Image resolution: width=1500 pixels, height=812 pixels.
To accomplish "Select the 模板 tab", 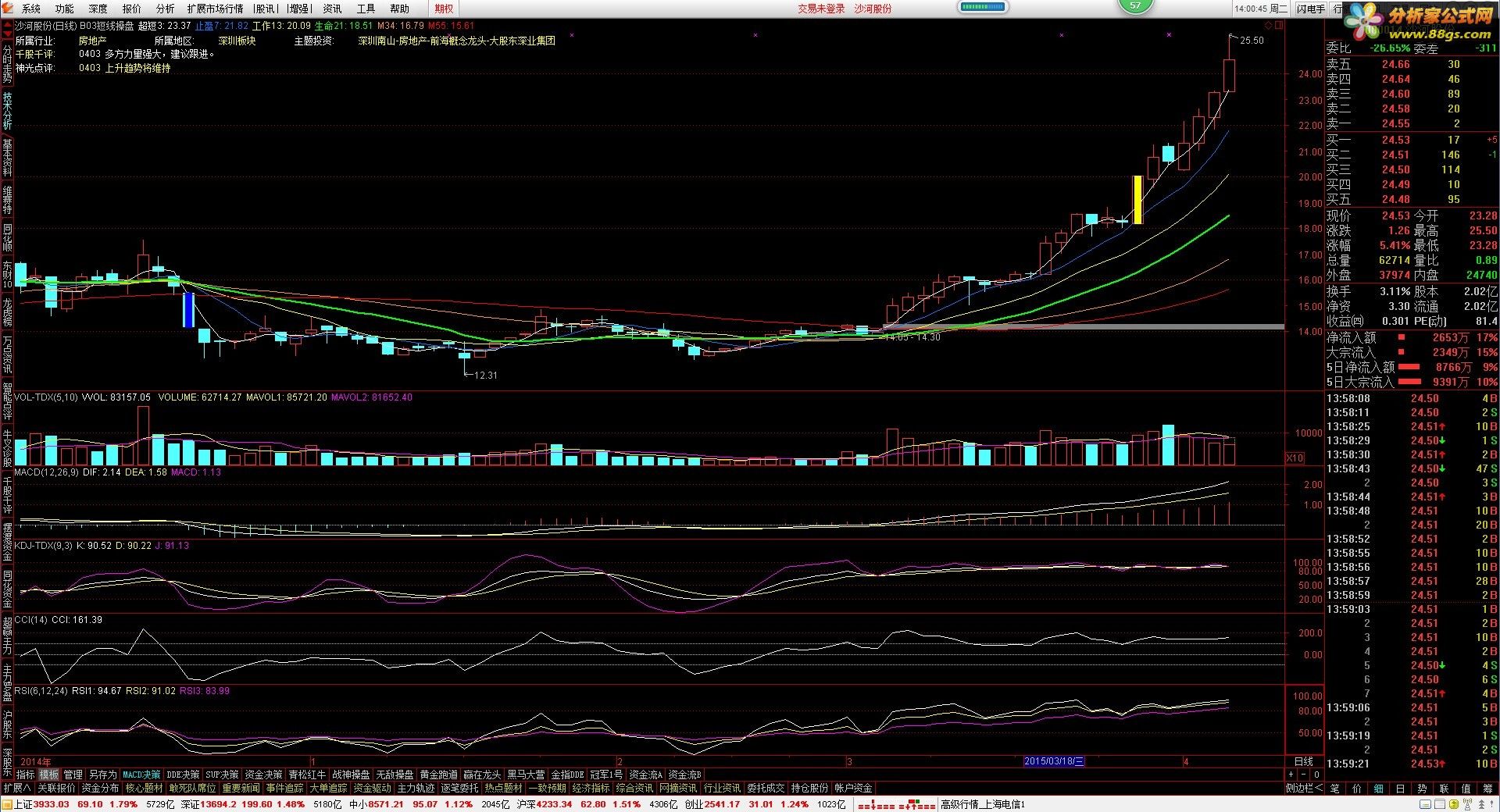I will (49, 775).
